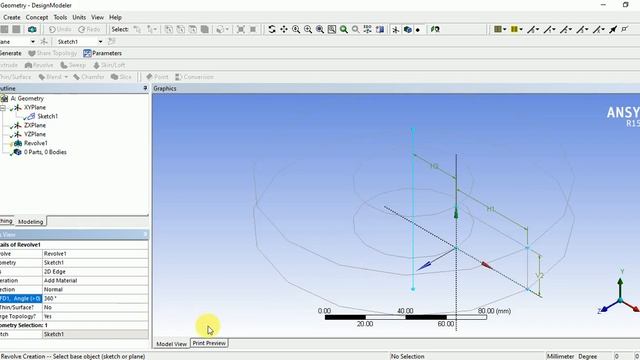Image resolution: width=640 pixels, height=360 pixels.
Task: Toggle the face selection filter
Action: coord(193,29)
